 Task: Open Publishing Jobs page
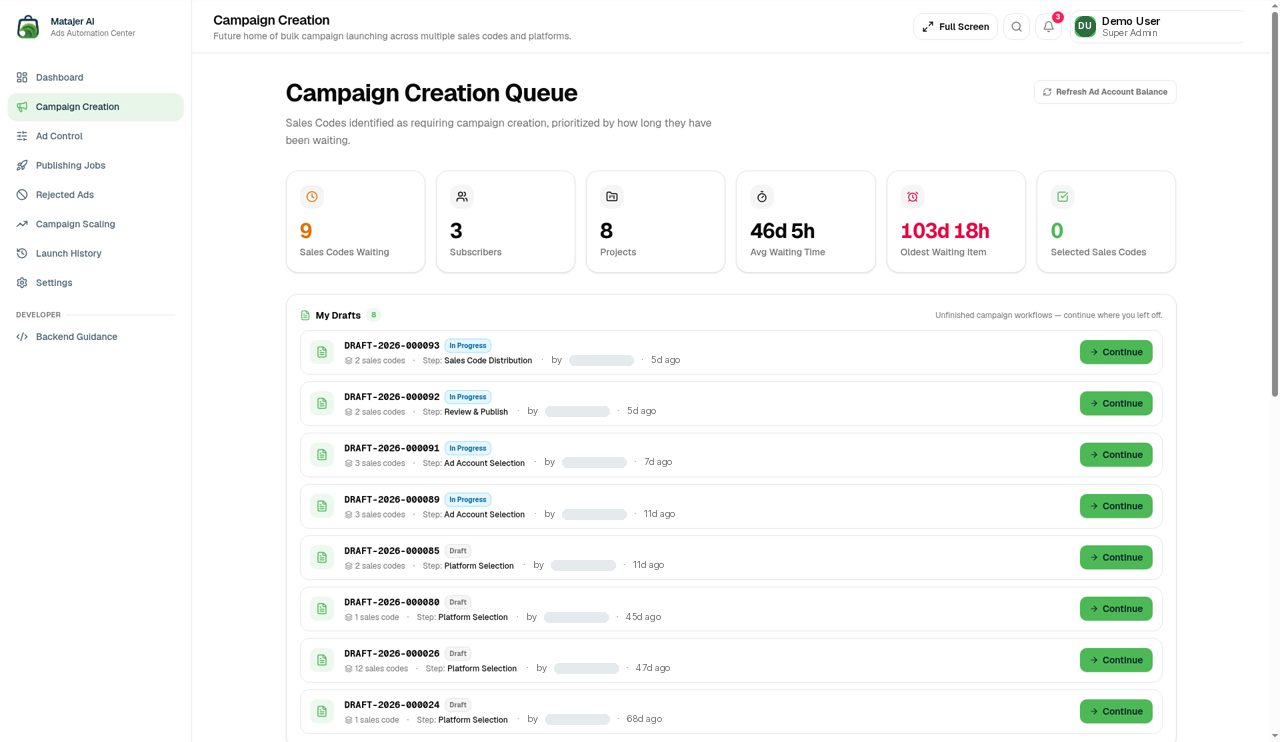95,165
